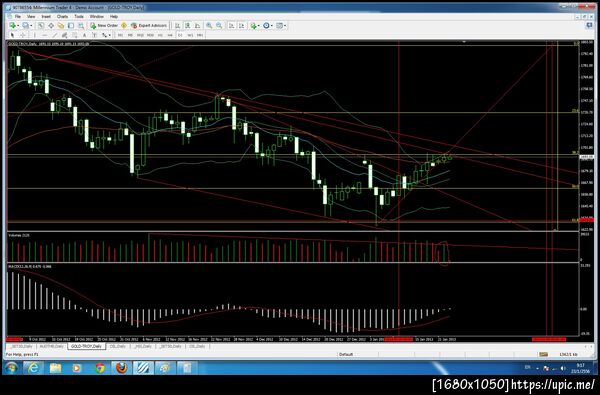Viewport: 600px width, 395px height.
Task: Open the File menu
Action: pos(18,16)
